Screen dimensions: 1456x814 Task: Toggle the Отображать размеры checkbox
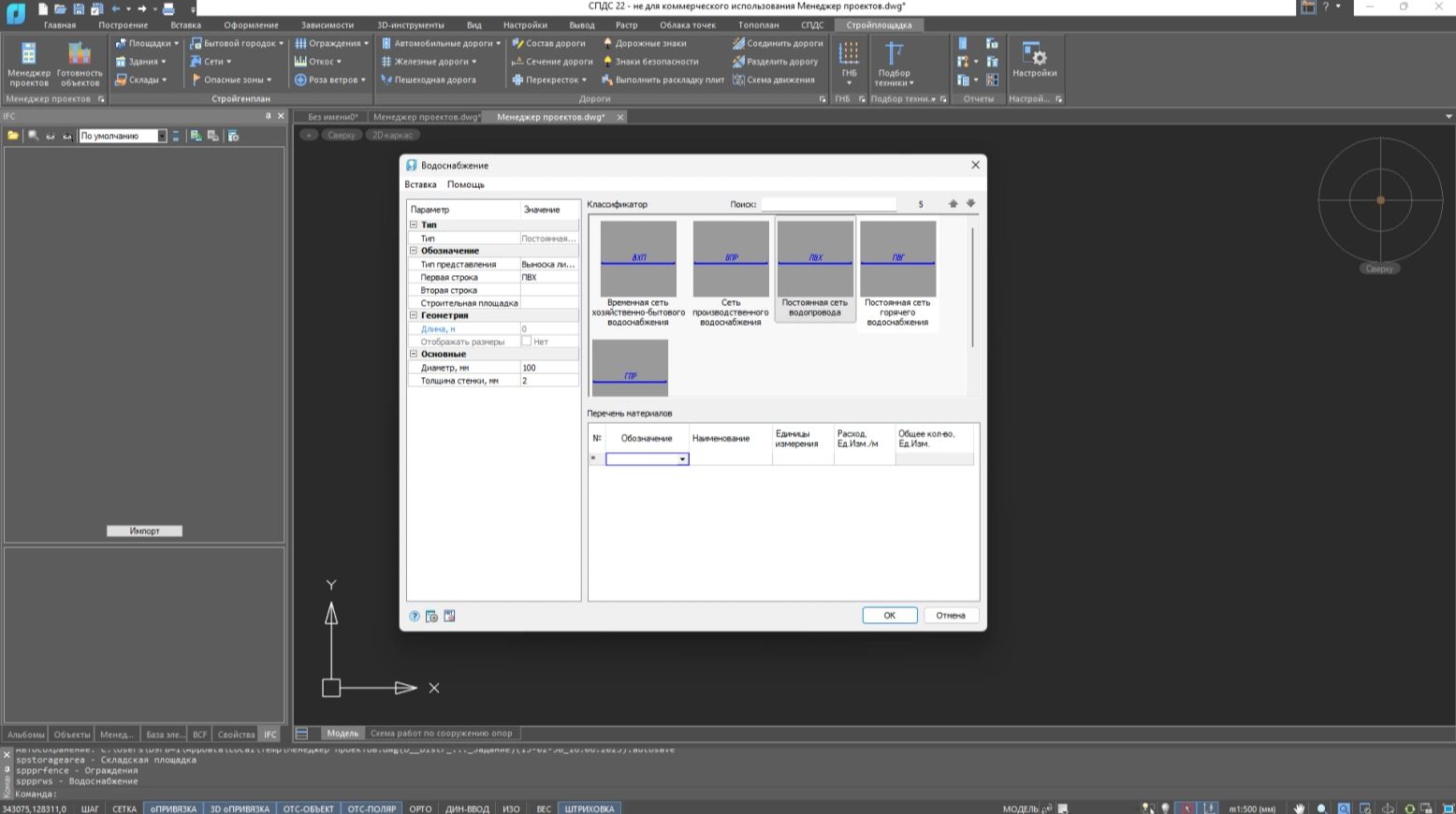[526, 342]
